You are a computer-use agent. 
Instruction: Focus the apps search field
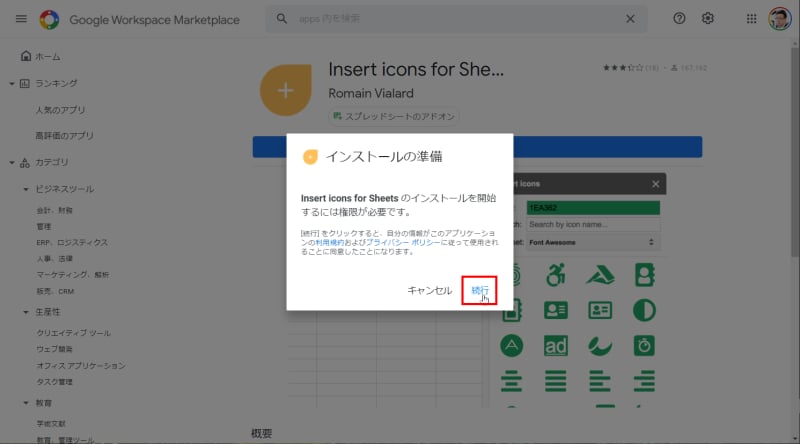(457, 19)
